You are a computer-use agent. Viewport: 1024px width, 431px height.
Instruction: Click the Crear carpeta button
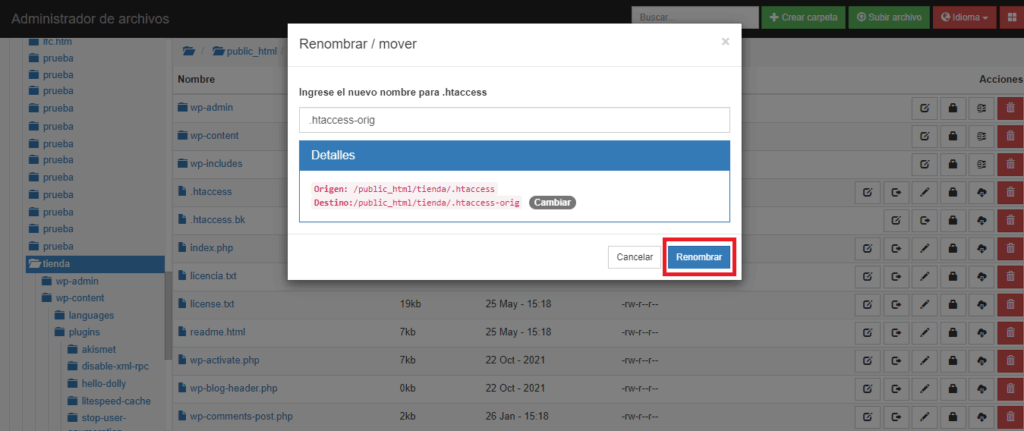[x=803, y=18]
